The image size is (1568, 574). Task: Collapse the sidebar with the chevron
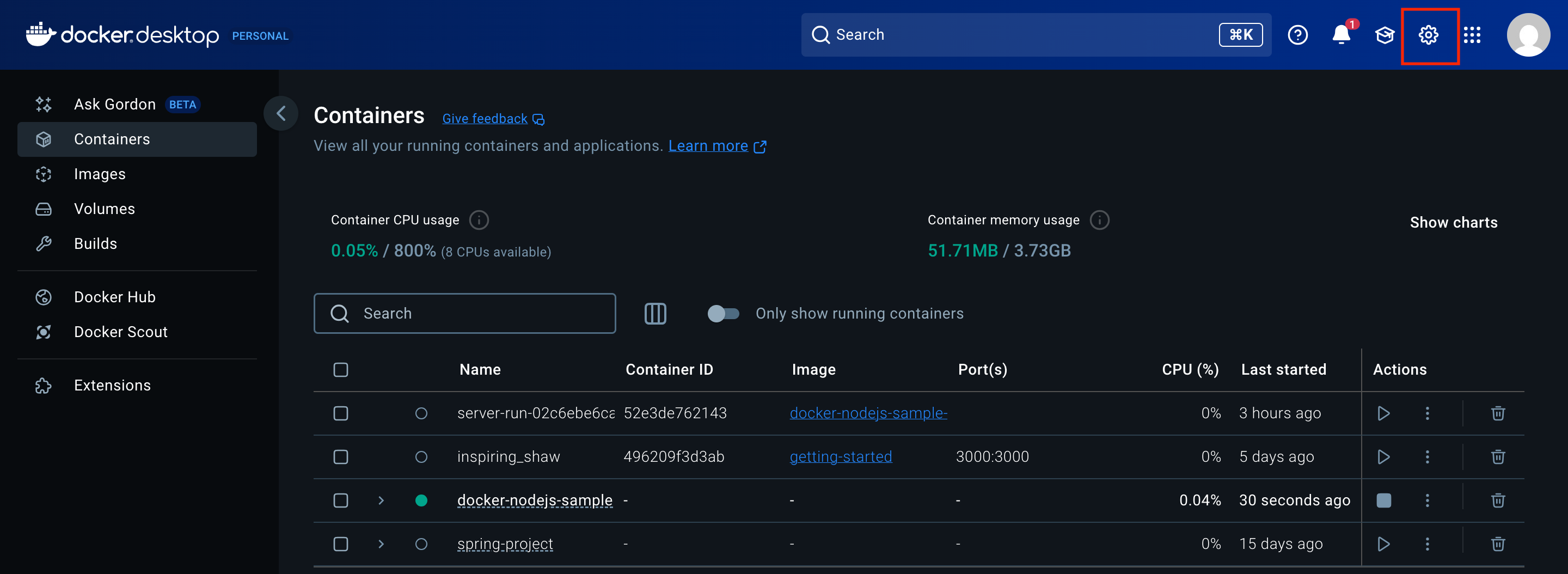pyautogui.click(x=280, y=113)
